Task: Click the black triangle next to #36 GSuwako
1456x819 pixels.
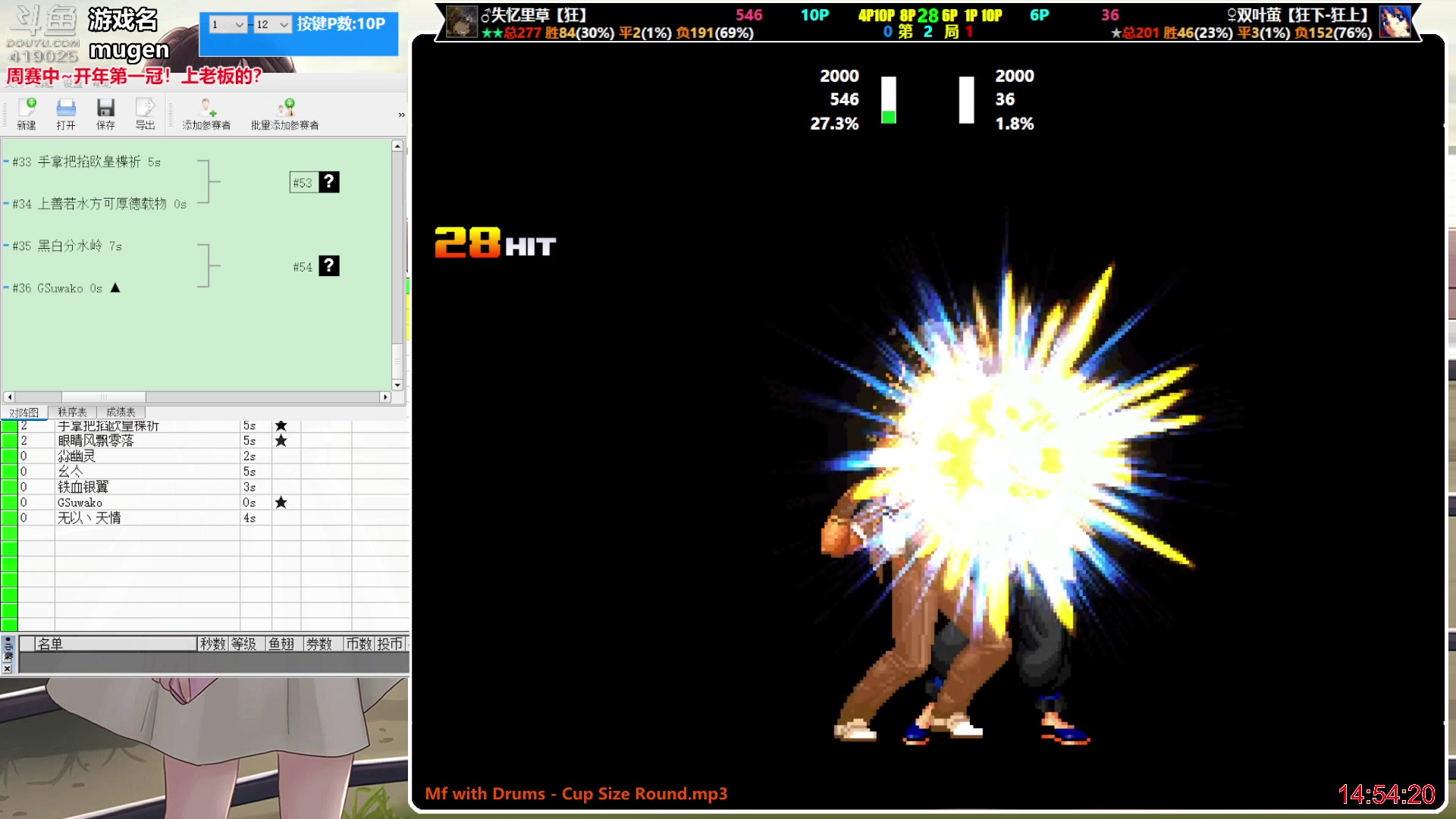Action: (115, 288)
